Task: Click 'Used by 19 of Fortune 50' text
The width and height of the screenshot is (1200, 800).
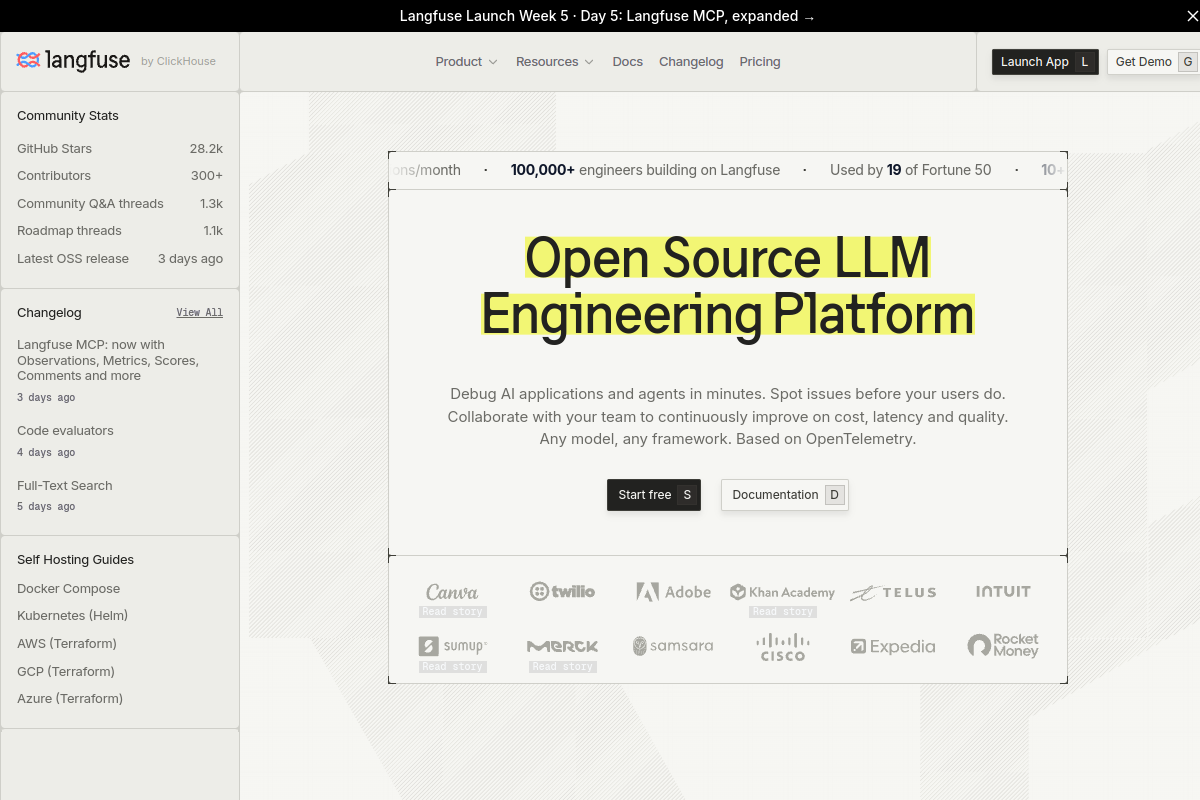Action: pyautogui.click(x=911, y=170)
